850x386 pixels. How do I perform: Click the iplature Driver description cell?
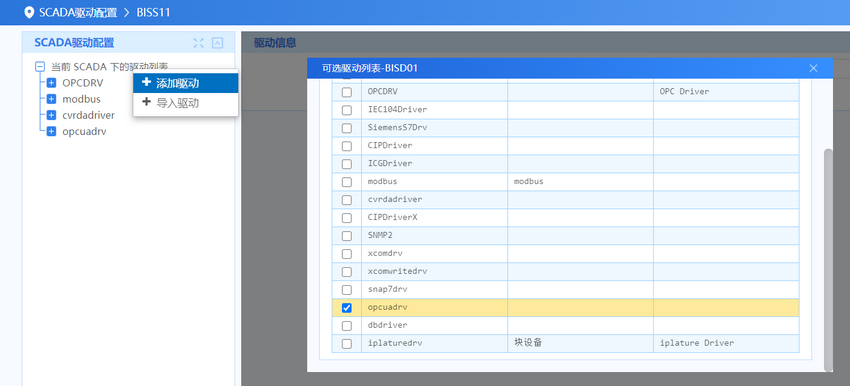(726, 343)
